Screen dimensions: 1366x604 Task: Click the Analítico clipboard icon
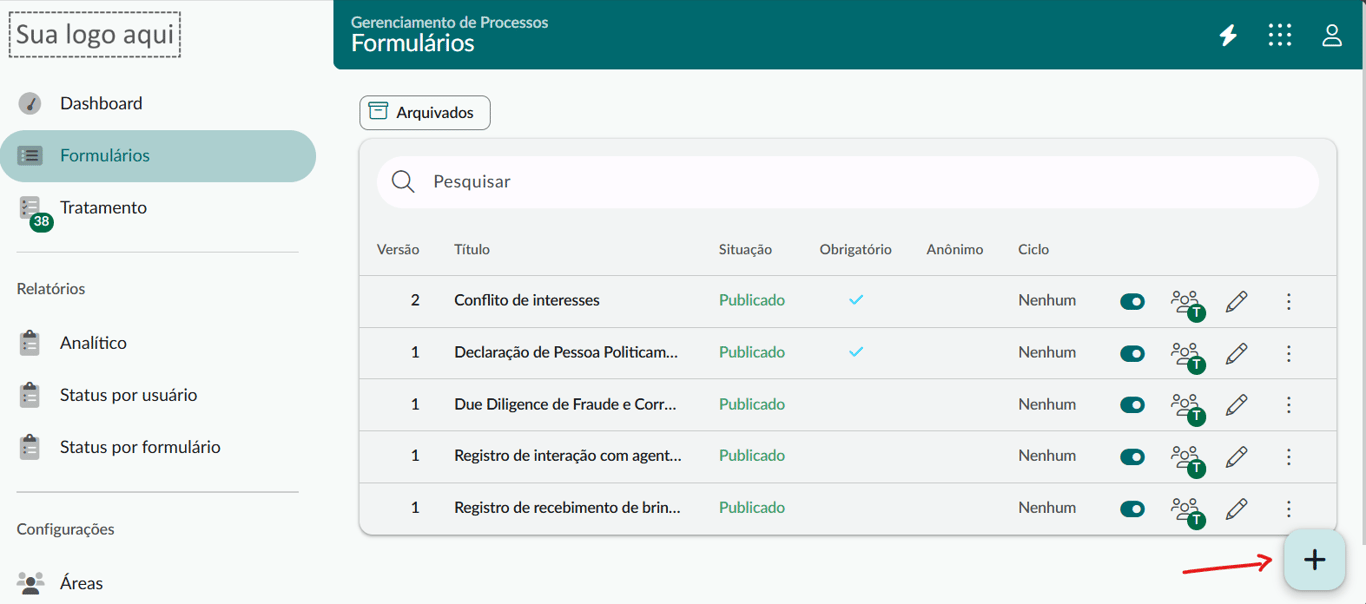(30, 343)
